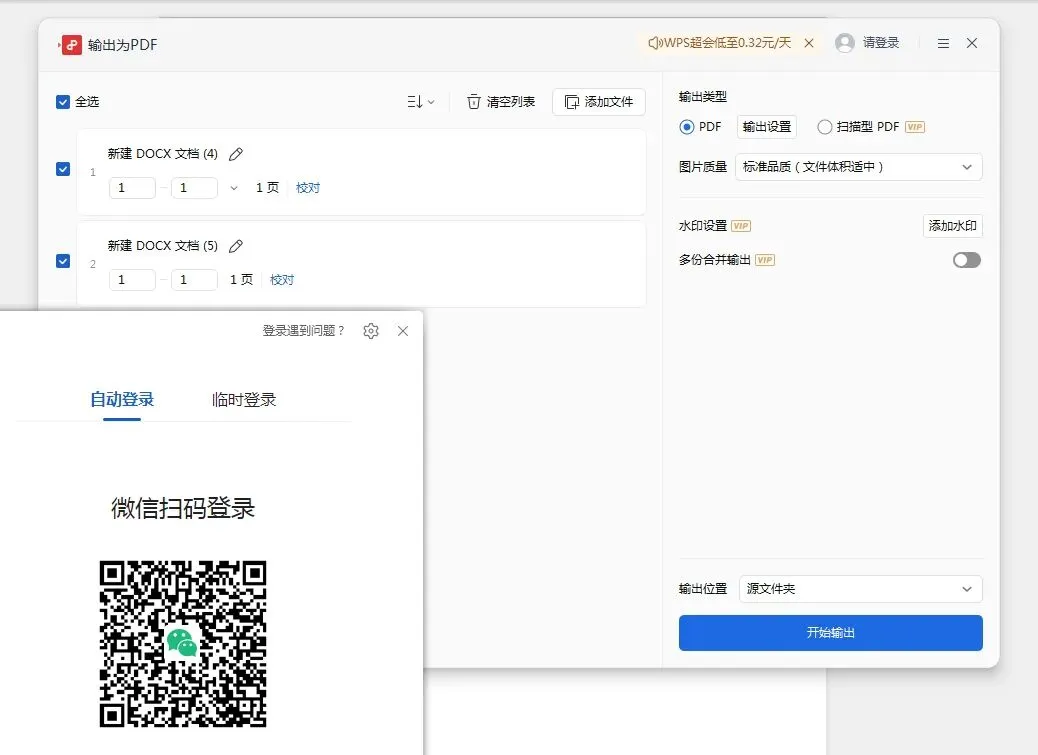
Task: Click VIP badge beside 水印设置
Action: pyautogui.click(x=741, y=226)
